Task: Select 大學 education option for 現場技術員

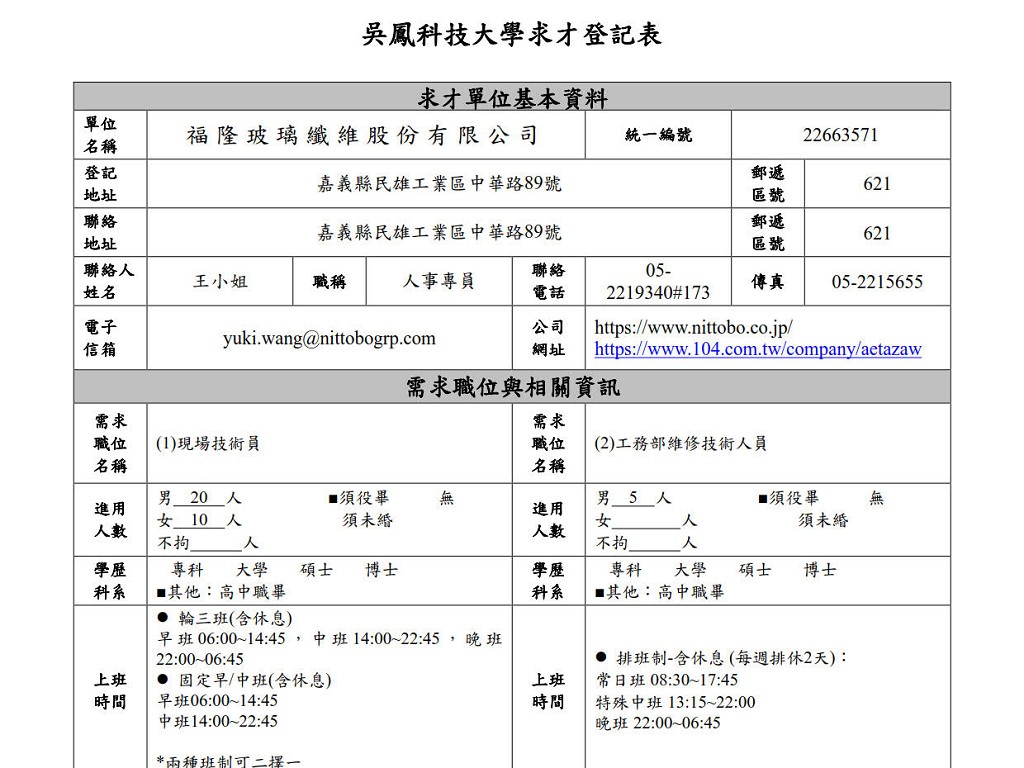Action: click(252, 570)
